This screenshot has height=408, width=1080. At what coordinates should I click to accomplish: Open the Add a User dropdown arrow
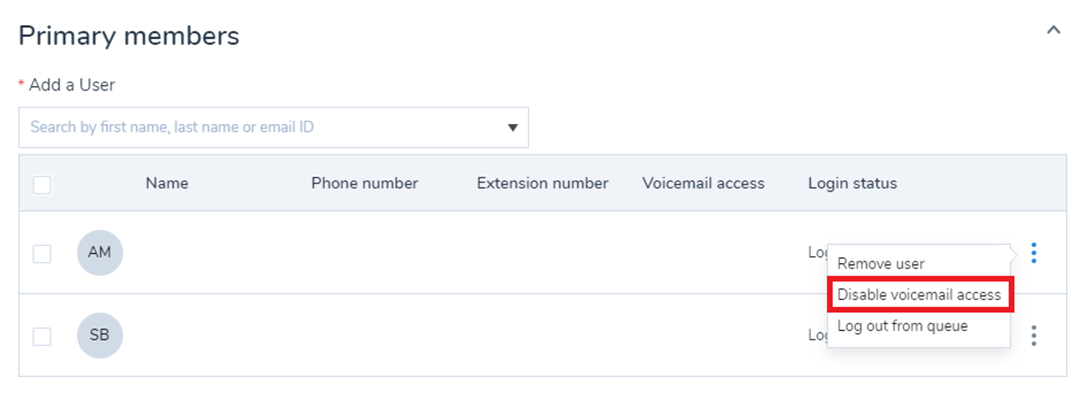pos(512,128)
